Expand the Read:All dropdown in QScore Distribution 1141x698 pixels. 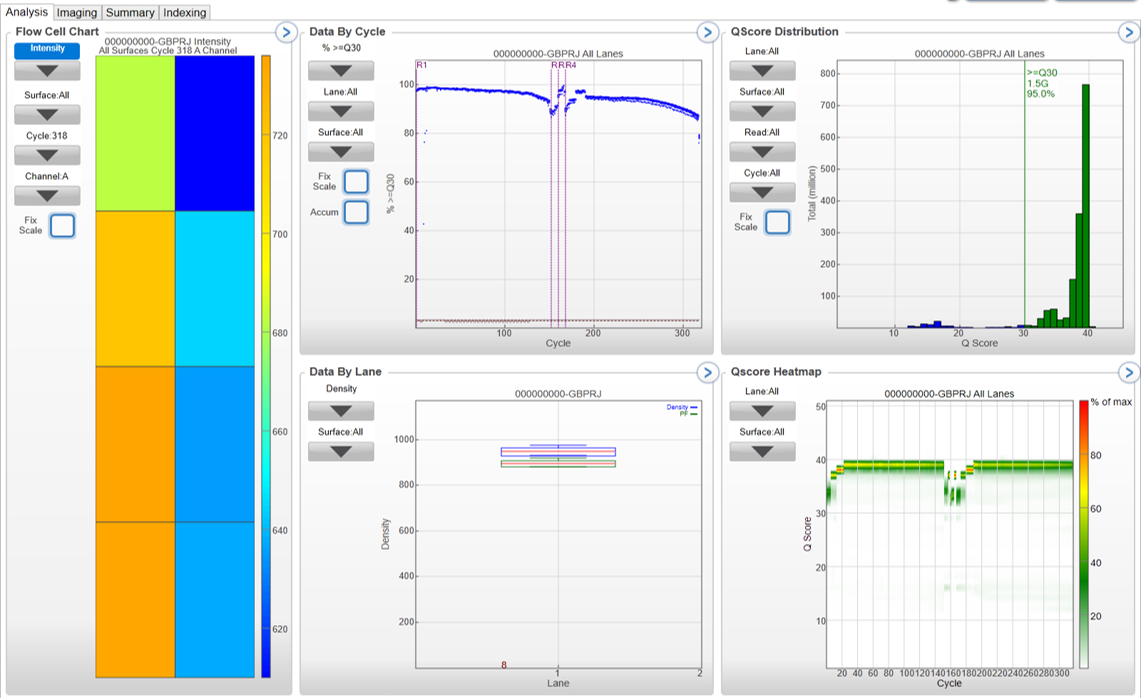762,151
